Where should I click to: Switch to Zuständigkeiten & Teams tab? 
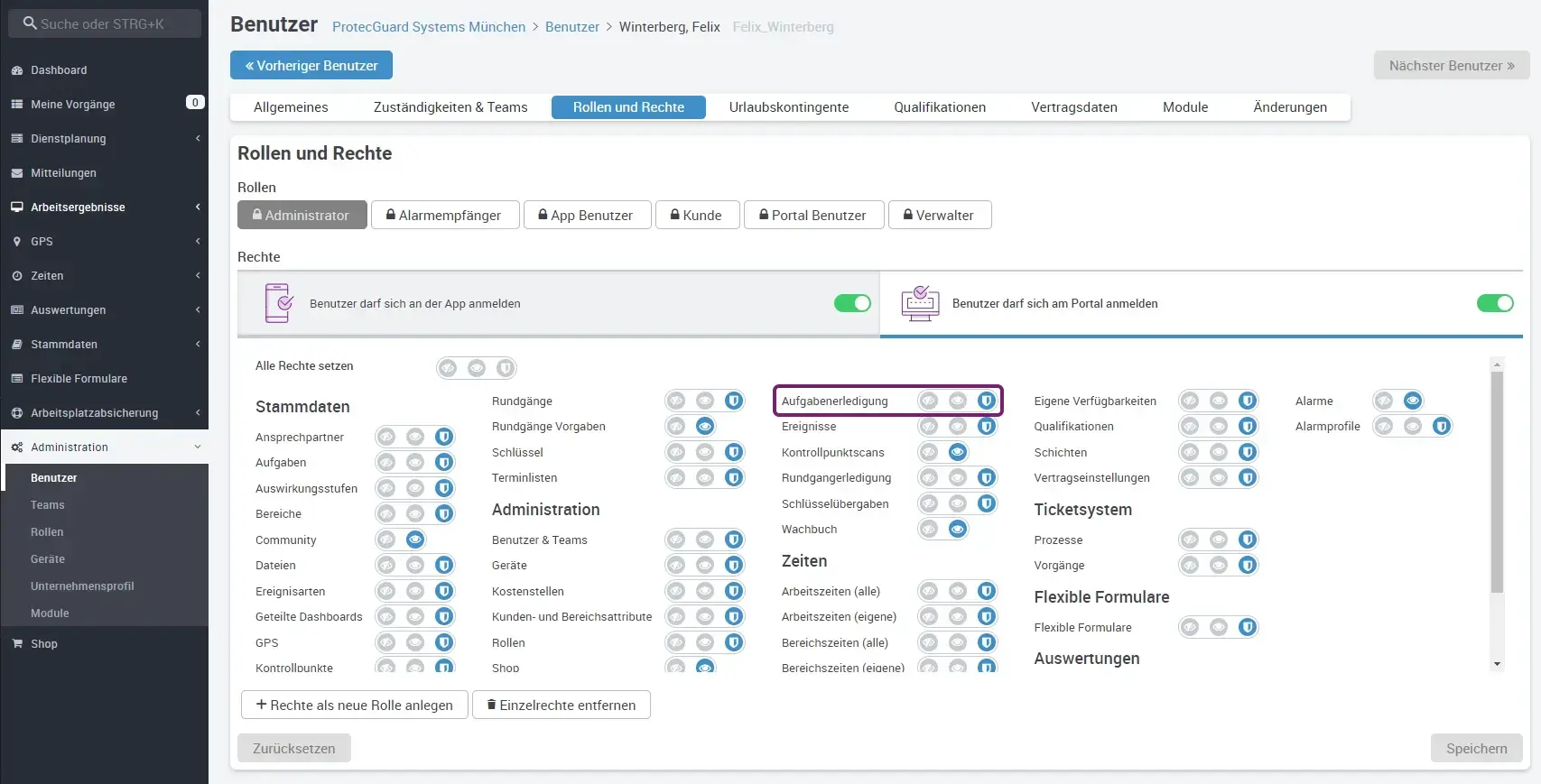click(450, 107)
